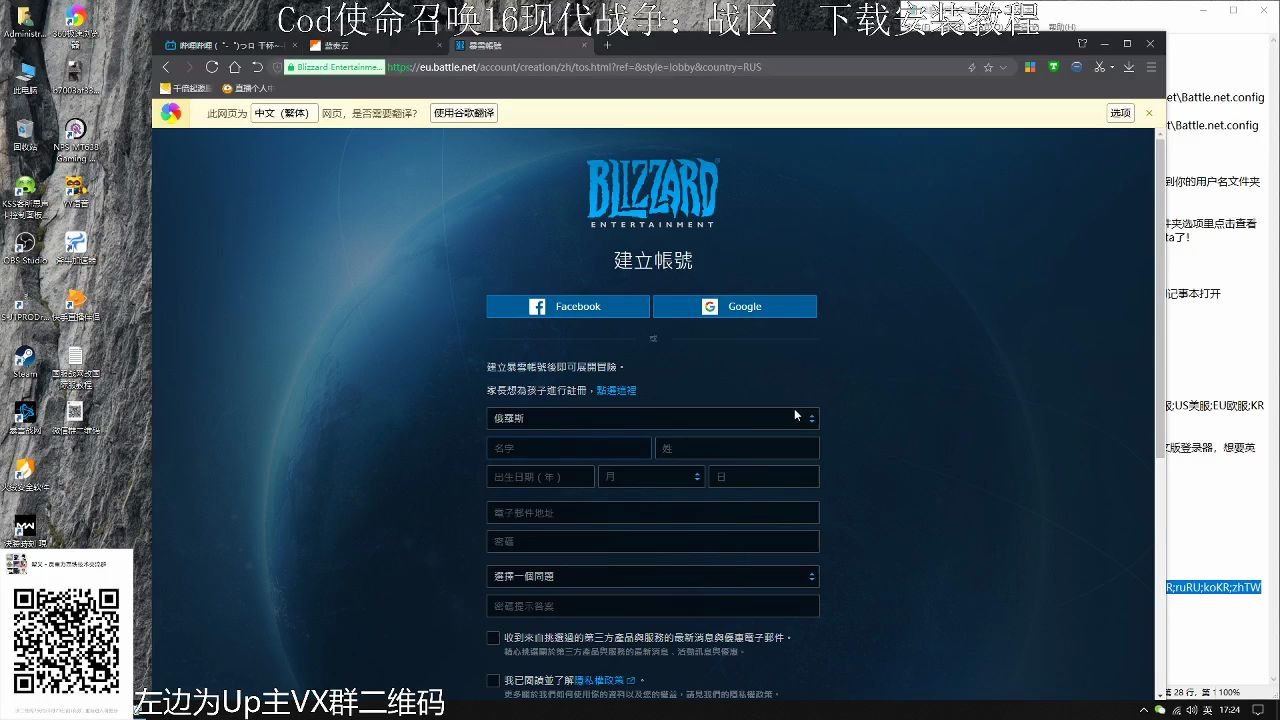Click the blue round extension icon in toolbar
The height and width of the screenshot is (720, 1280).
tap(1076, 67)
